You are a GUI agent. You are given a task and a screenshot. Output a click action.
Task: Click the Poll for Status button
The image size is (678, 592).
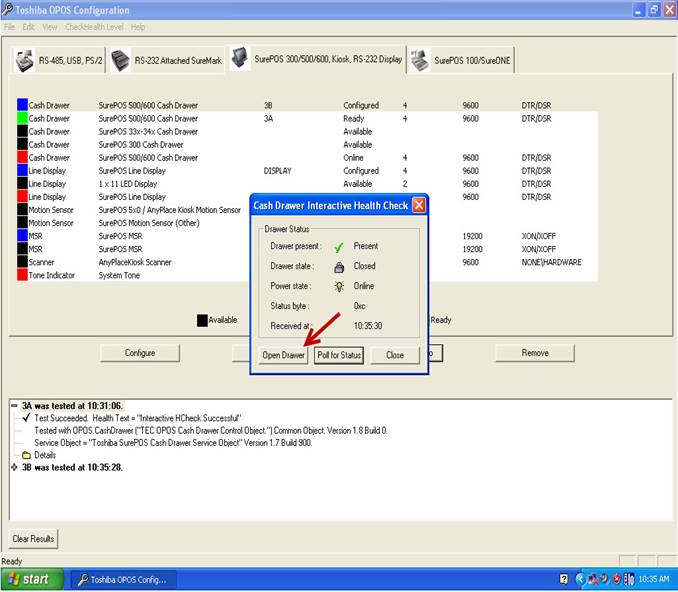click(x=339, y=355)
